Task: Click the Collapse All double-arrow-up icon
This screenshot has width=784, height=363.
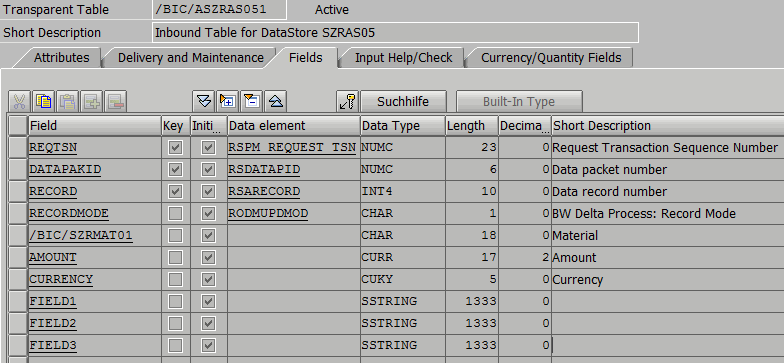Action: [276, 102]
